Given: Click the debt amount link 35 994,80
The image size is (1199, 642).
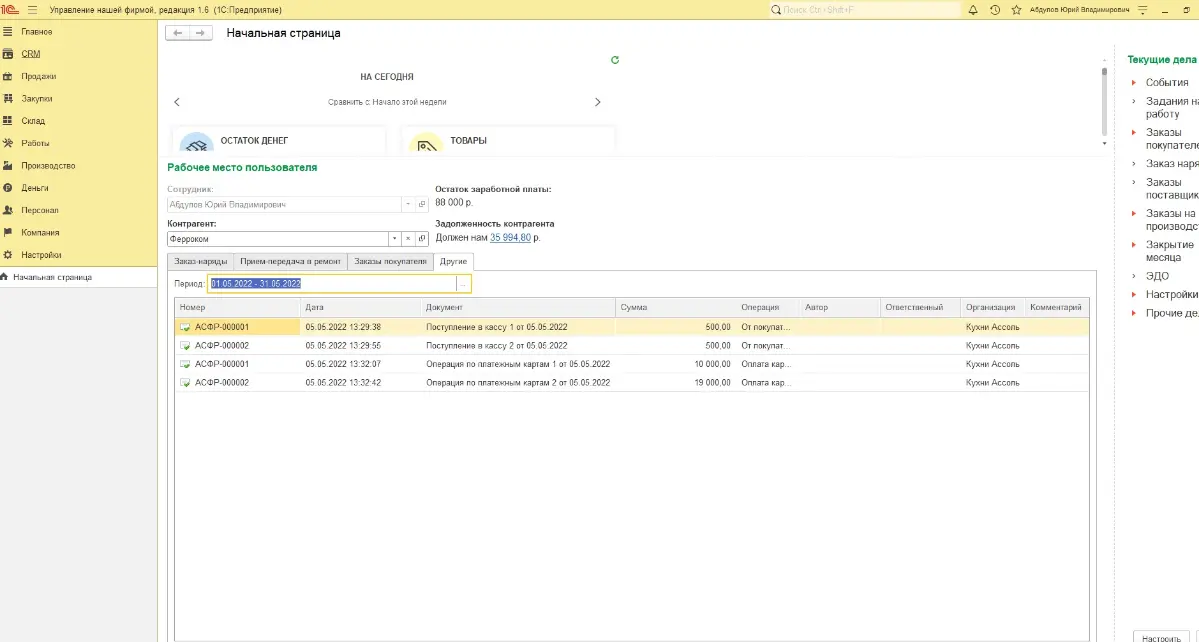Looking at the screenshot, I should click(x=510, y=238).
